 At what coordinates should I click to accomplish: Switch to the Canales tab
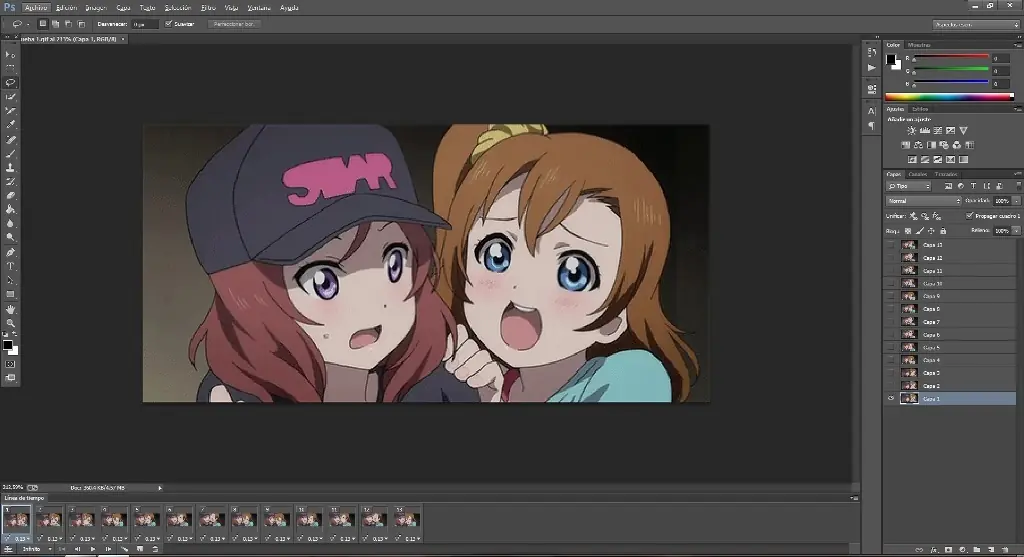click(917, 174)
